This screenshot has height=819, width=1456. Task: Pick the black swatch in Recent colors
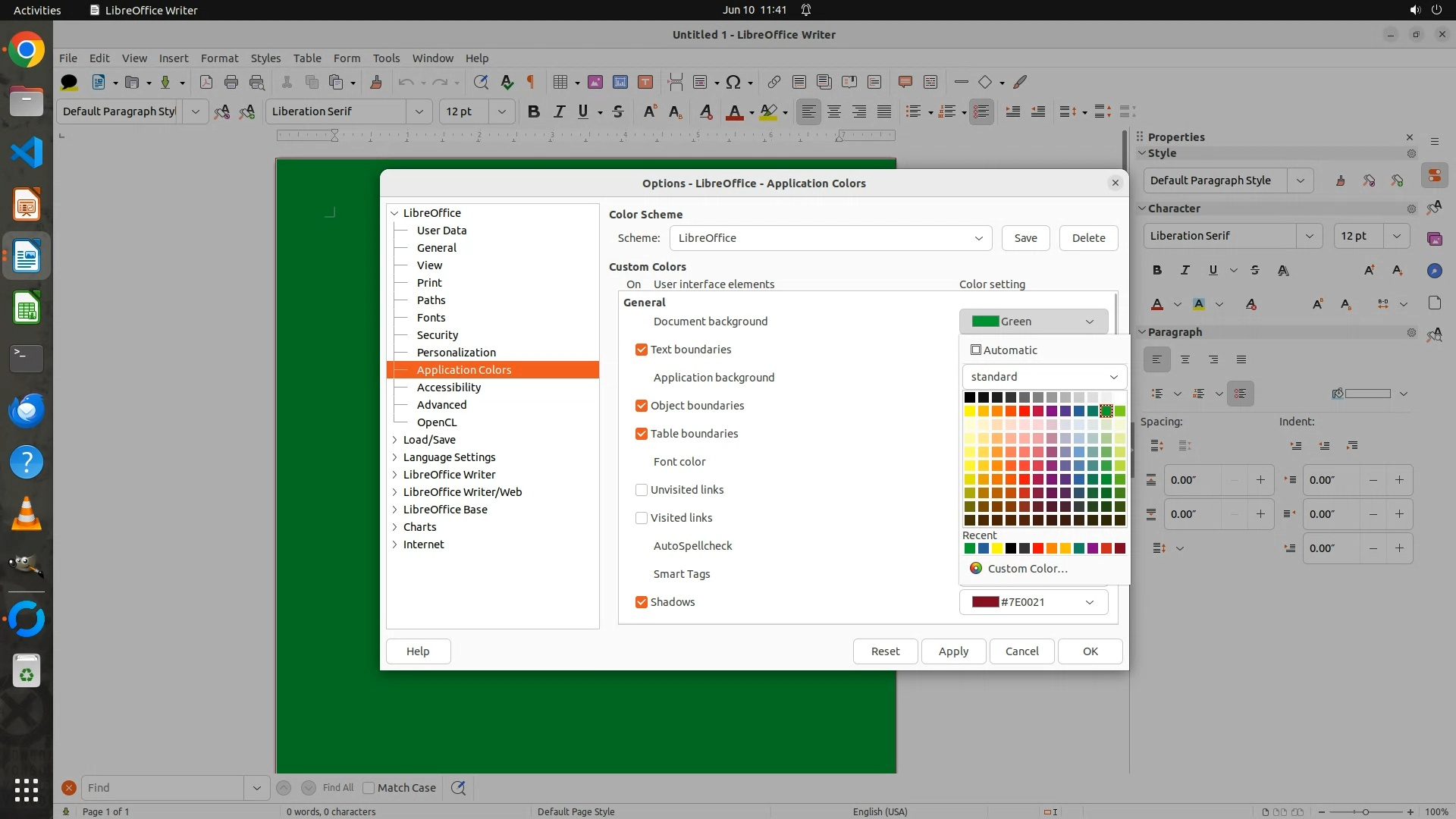click(1010, 548)
